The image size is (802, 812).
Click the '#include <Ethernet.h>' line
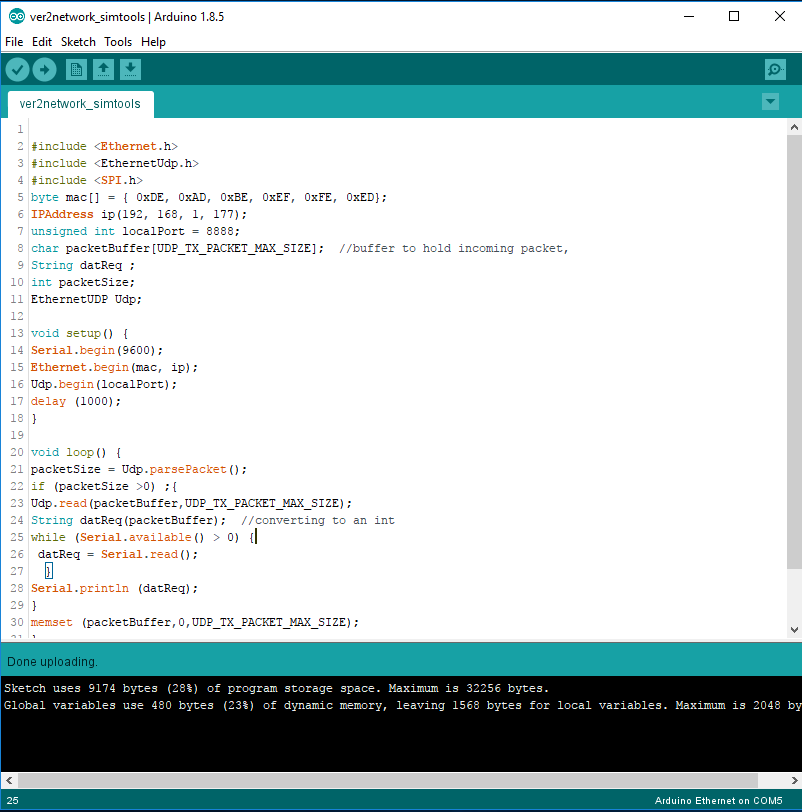pos(104,147)
